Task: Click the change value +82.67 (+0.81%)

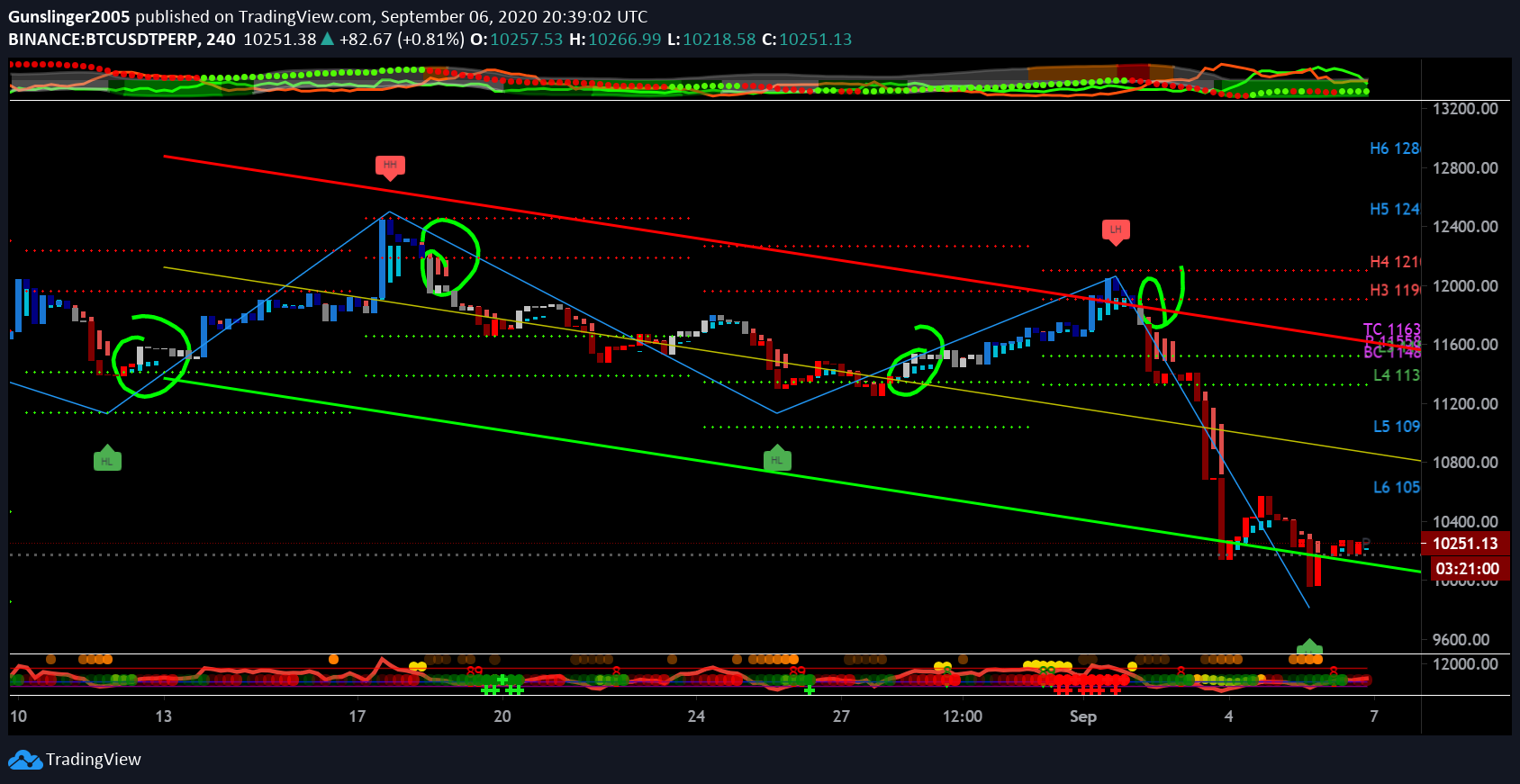Action: point(402,39)
